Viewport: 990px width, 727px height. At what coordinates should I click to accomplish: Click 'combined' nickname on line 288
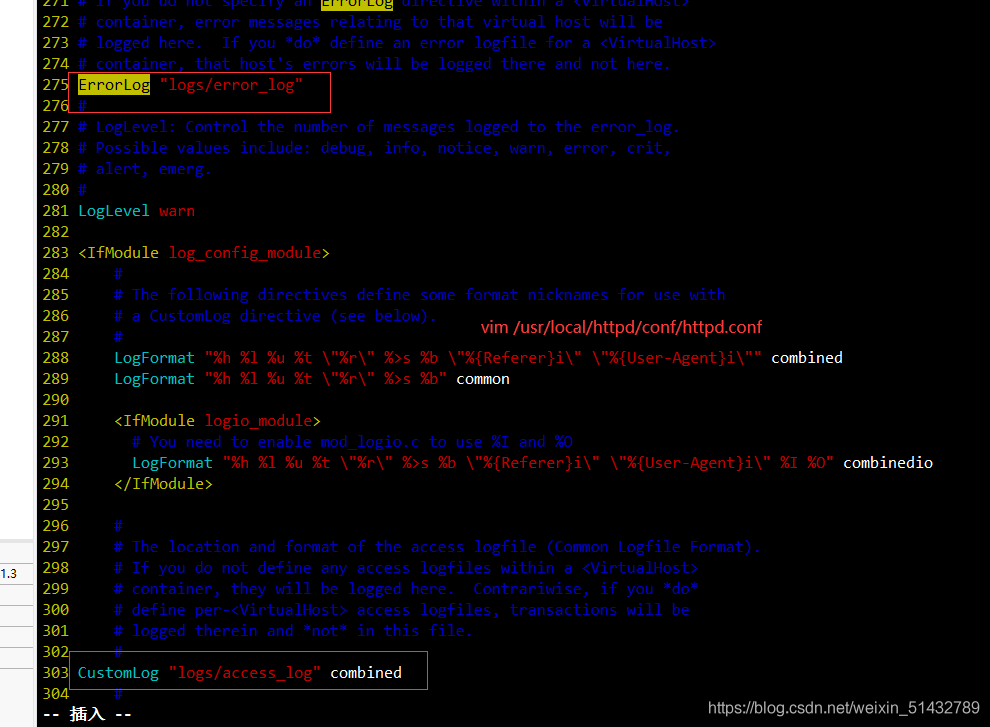(807, 357)
